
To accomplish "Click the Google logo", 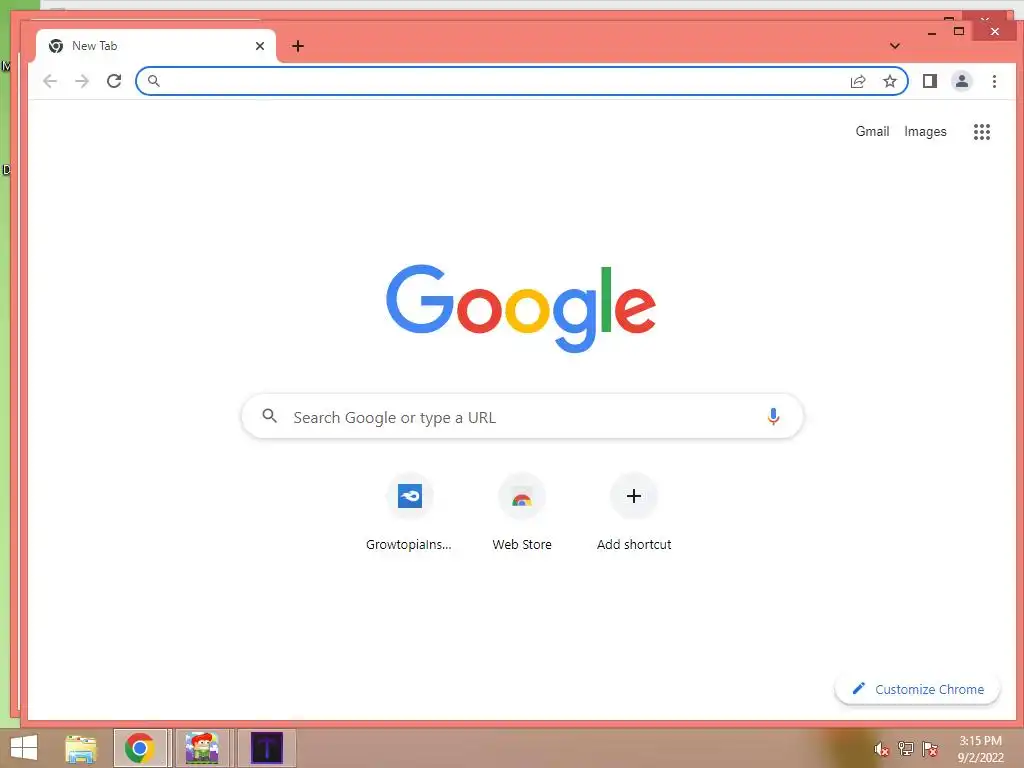I will tap(521, 308).
